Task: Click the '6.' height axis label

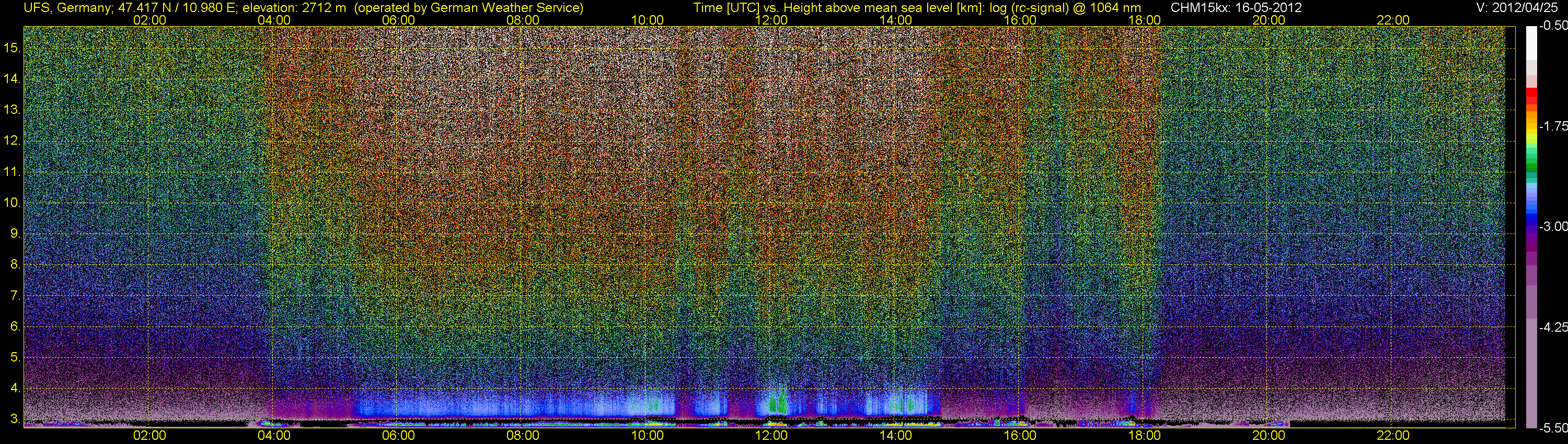Action: coord(15,326)
